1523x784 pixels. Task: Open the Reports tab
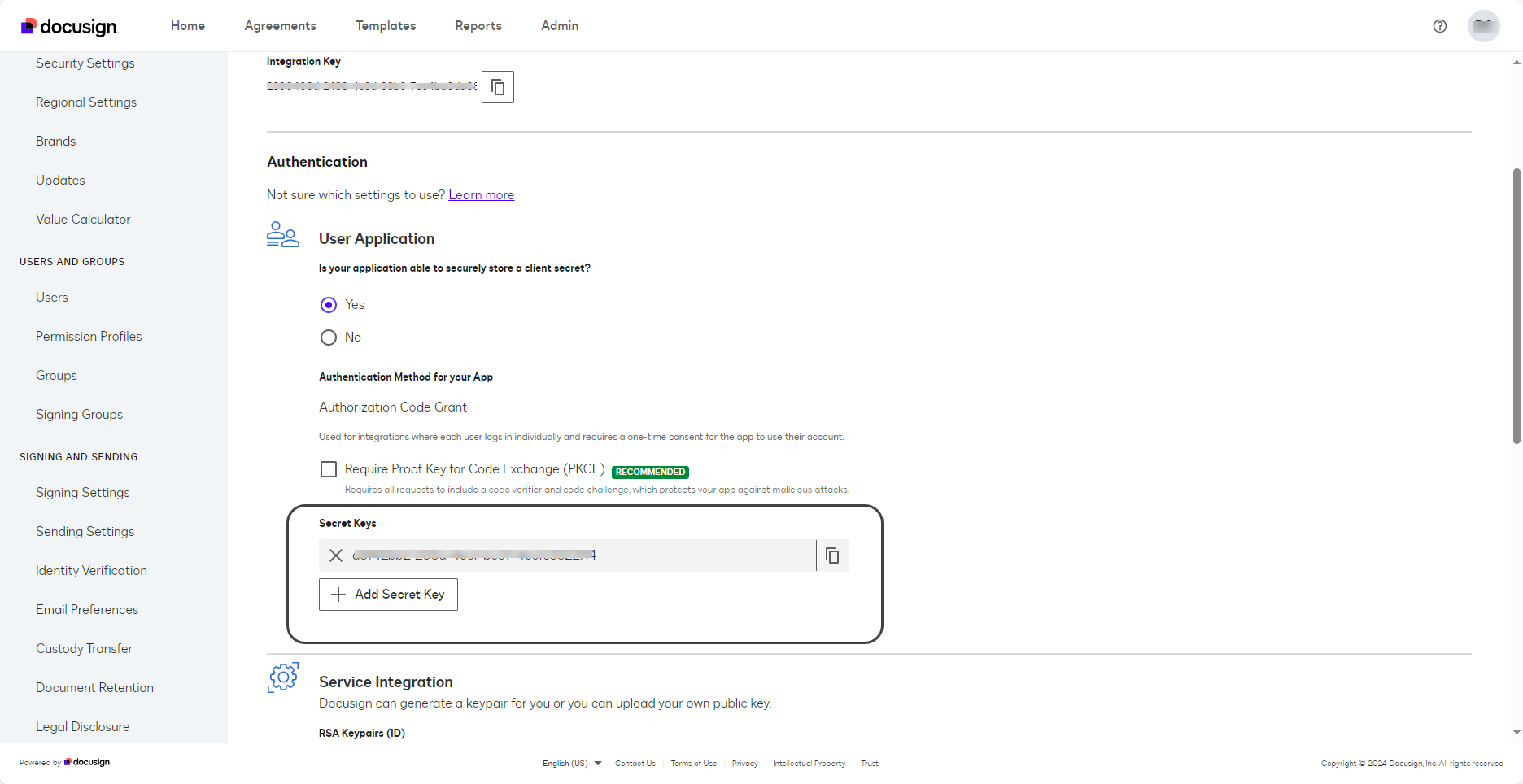[x=478, y=26]
